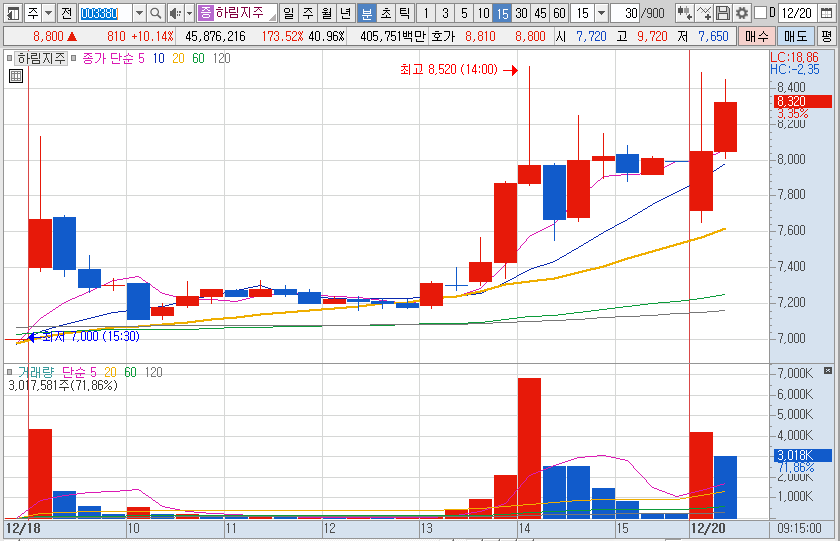This screenshot has height=541, width=840.
Task: Click the 12/20 date label on time axis
Action: 708,528
